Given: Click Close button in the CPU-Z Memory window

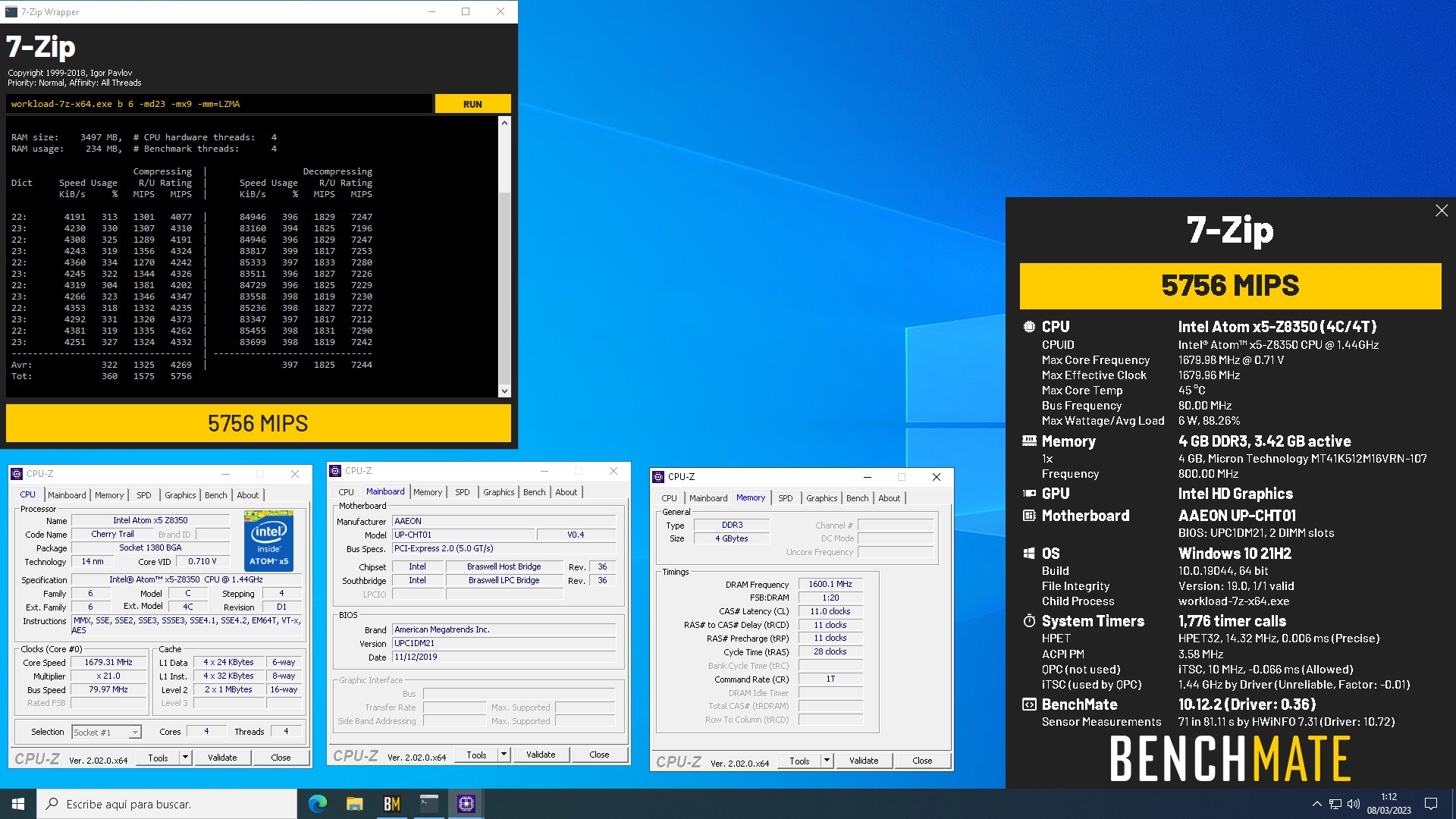Looking at the screenshot, I should click(922, 761).
